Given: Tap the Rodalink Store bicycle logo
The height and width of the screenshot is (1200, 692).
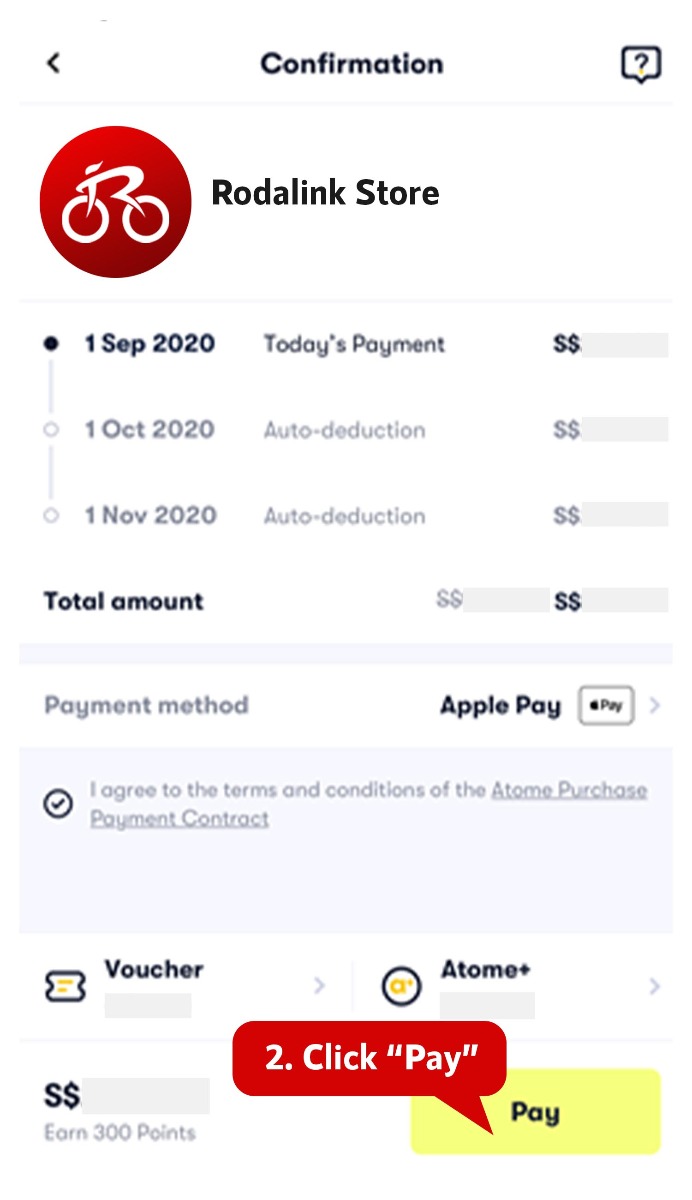Looking at the screenshot, I should coord(115,202).
